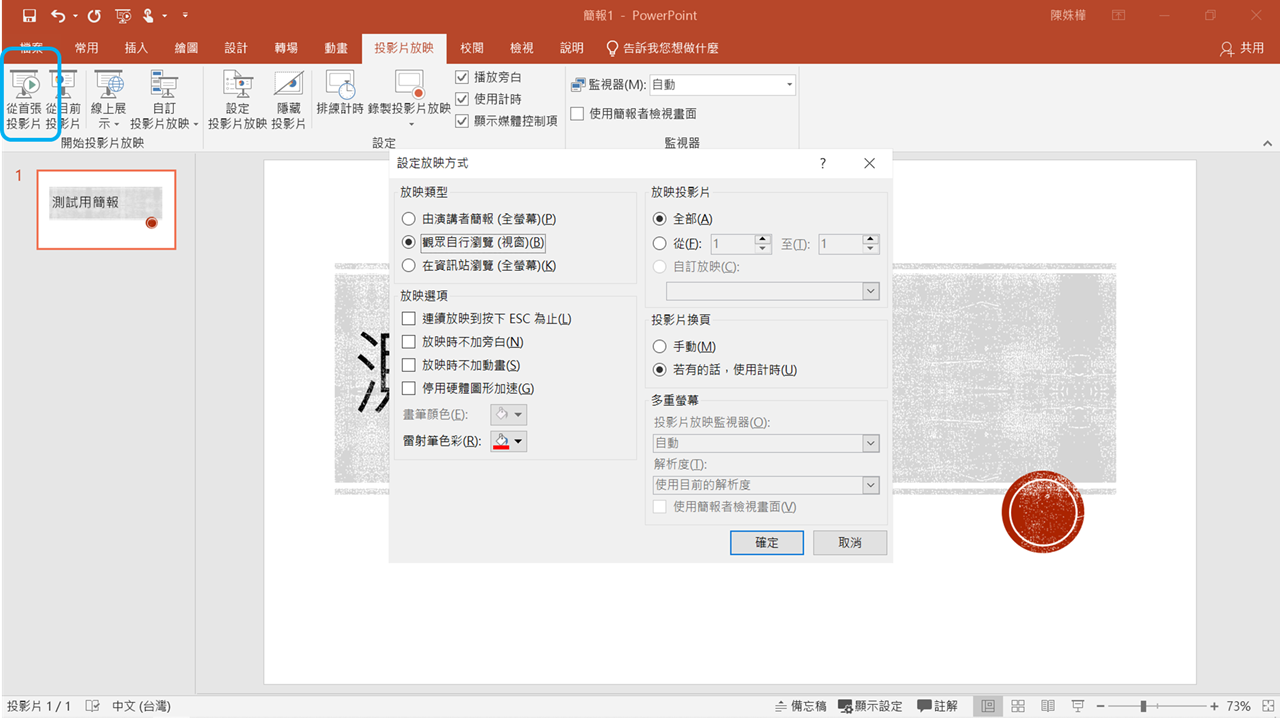Click the save icon in title bar
Screen dimensions: 1280x718
[29, 16]
